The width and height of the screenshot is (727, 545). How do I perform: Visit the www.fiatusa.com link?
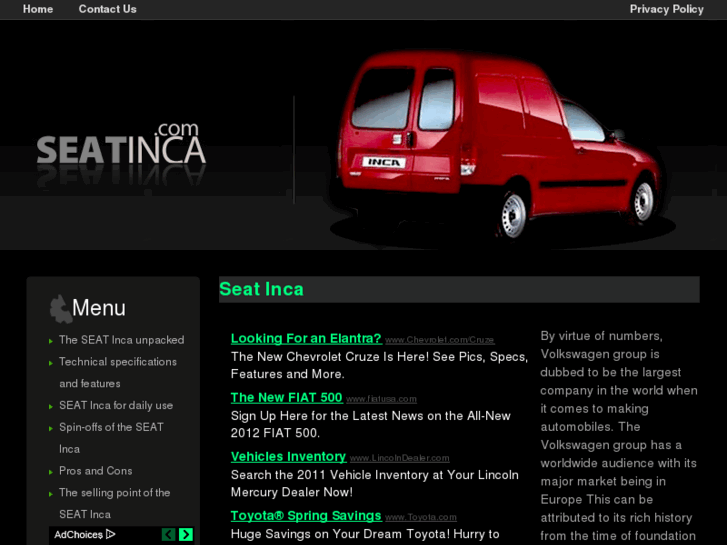(x=381, y=399)
